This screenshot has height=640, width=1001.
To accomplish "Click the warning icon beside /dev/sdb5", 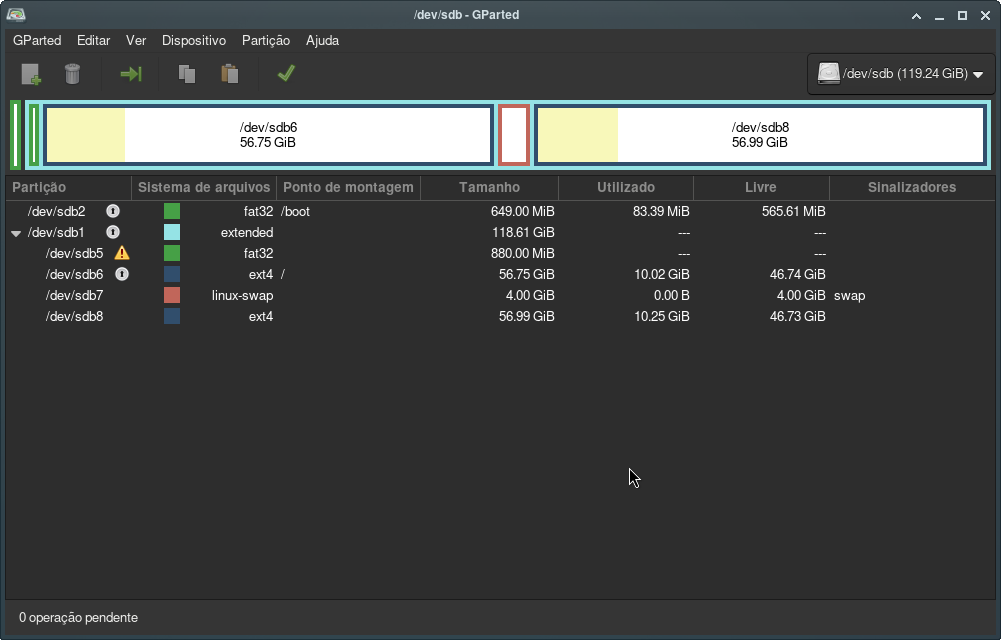I will coord(122,253).
